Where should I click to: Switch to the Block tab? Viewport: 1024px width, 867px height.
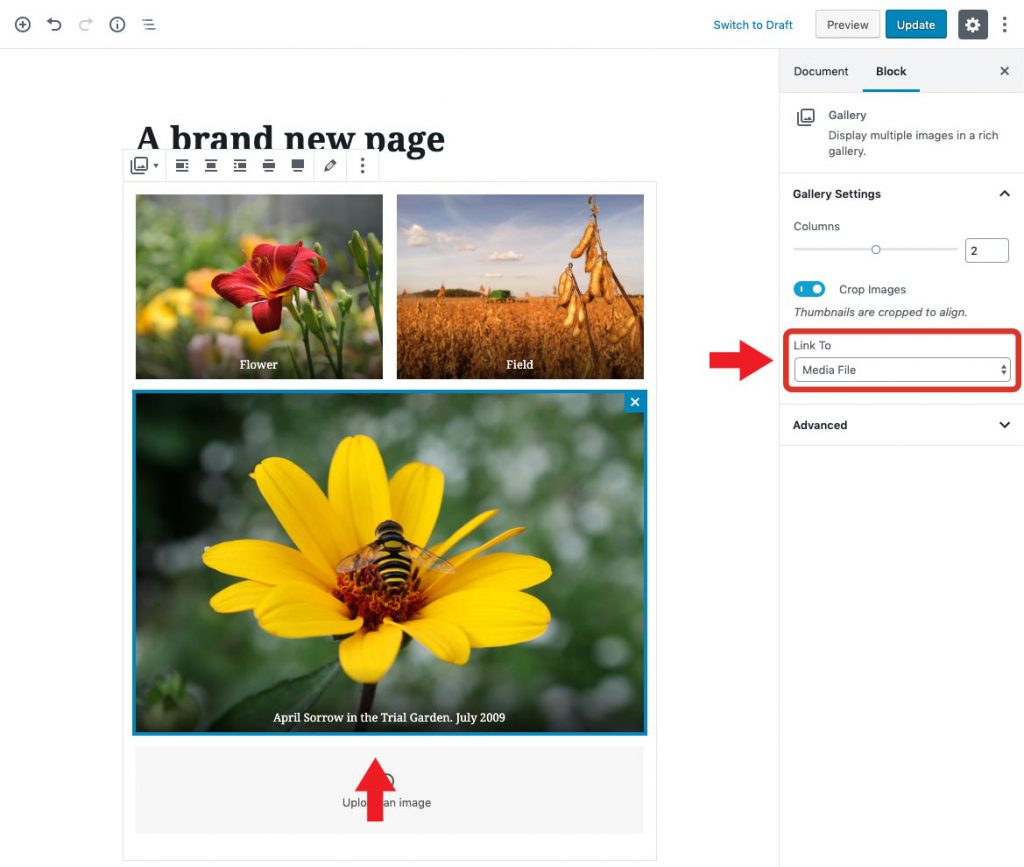[x=891, y=71]
